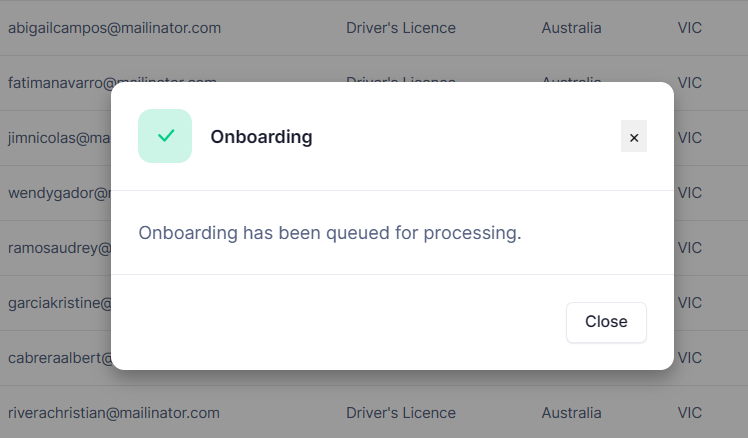
Task: Click Driver's Licence in riverachristian row
Action: (x=401, y=413)
